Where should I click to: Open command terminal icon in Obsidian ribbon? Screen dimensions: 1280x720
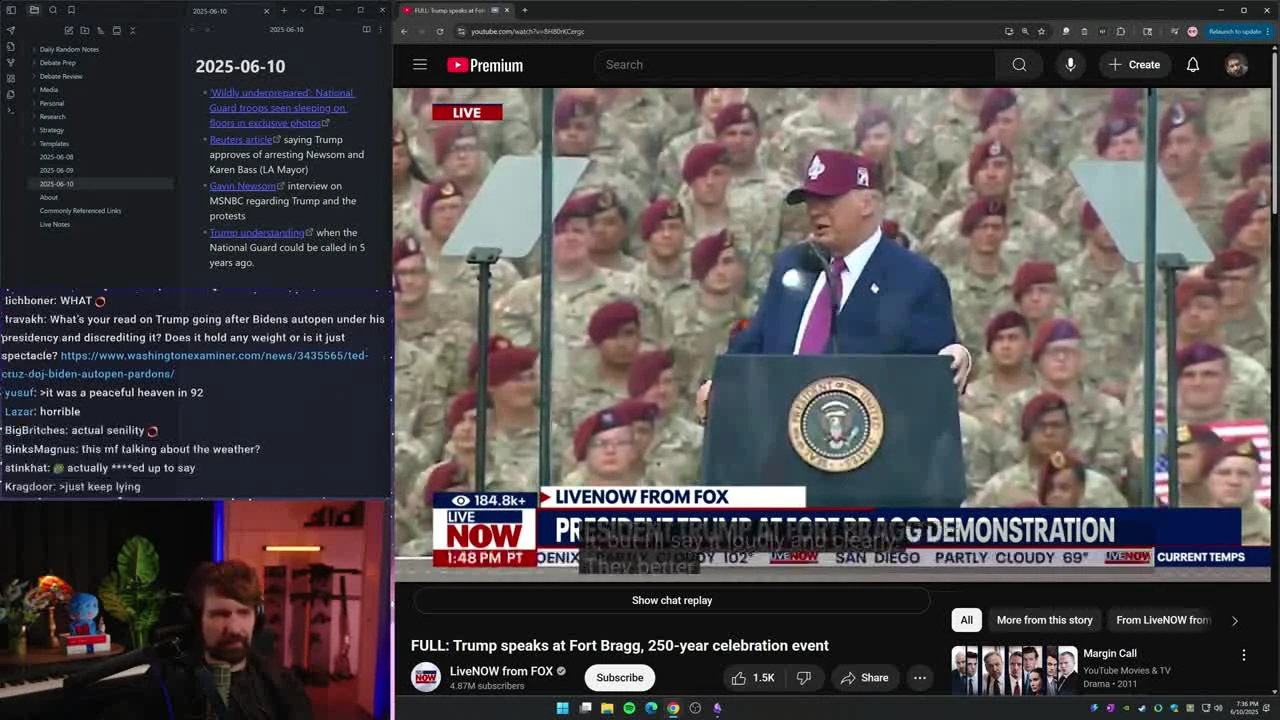[x=11, y=110]
